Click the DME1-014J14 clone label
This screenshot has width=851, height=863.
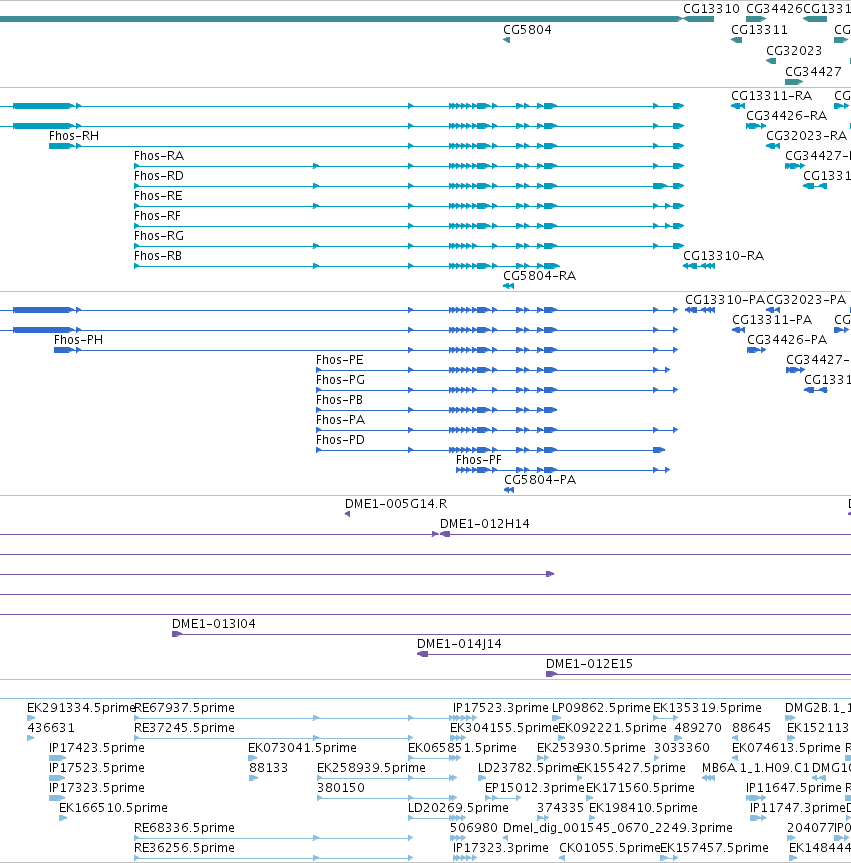point(459,644)
